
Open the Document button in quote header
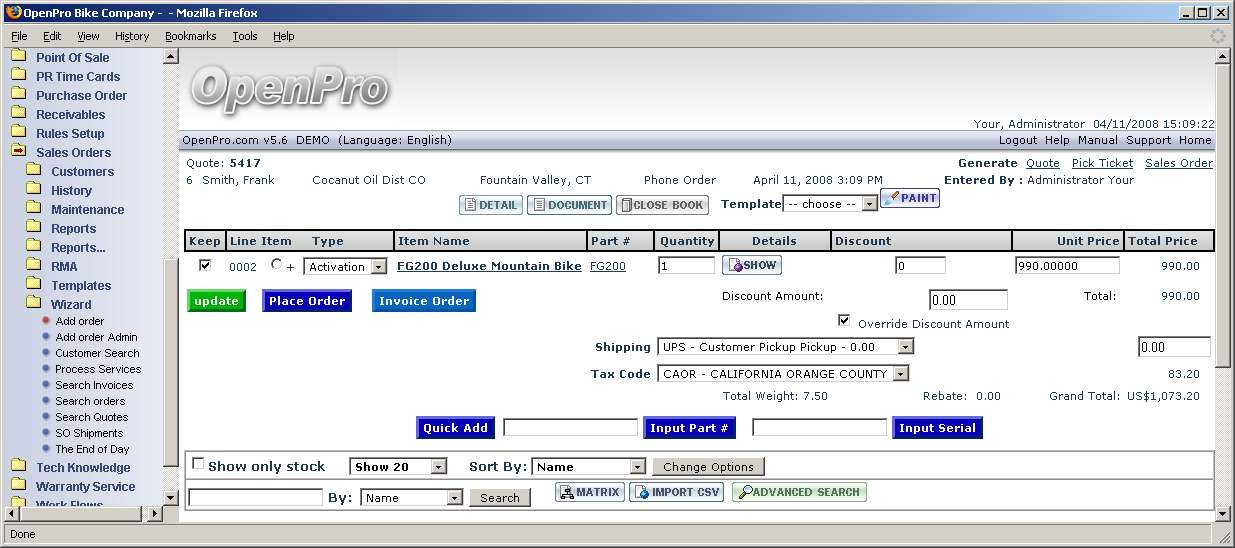569,205
